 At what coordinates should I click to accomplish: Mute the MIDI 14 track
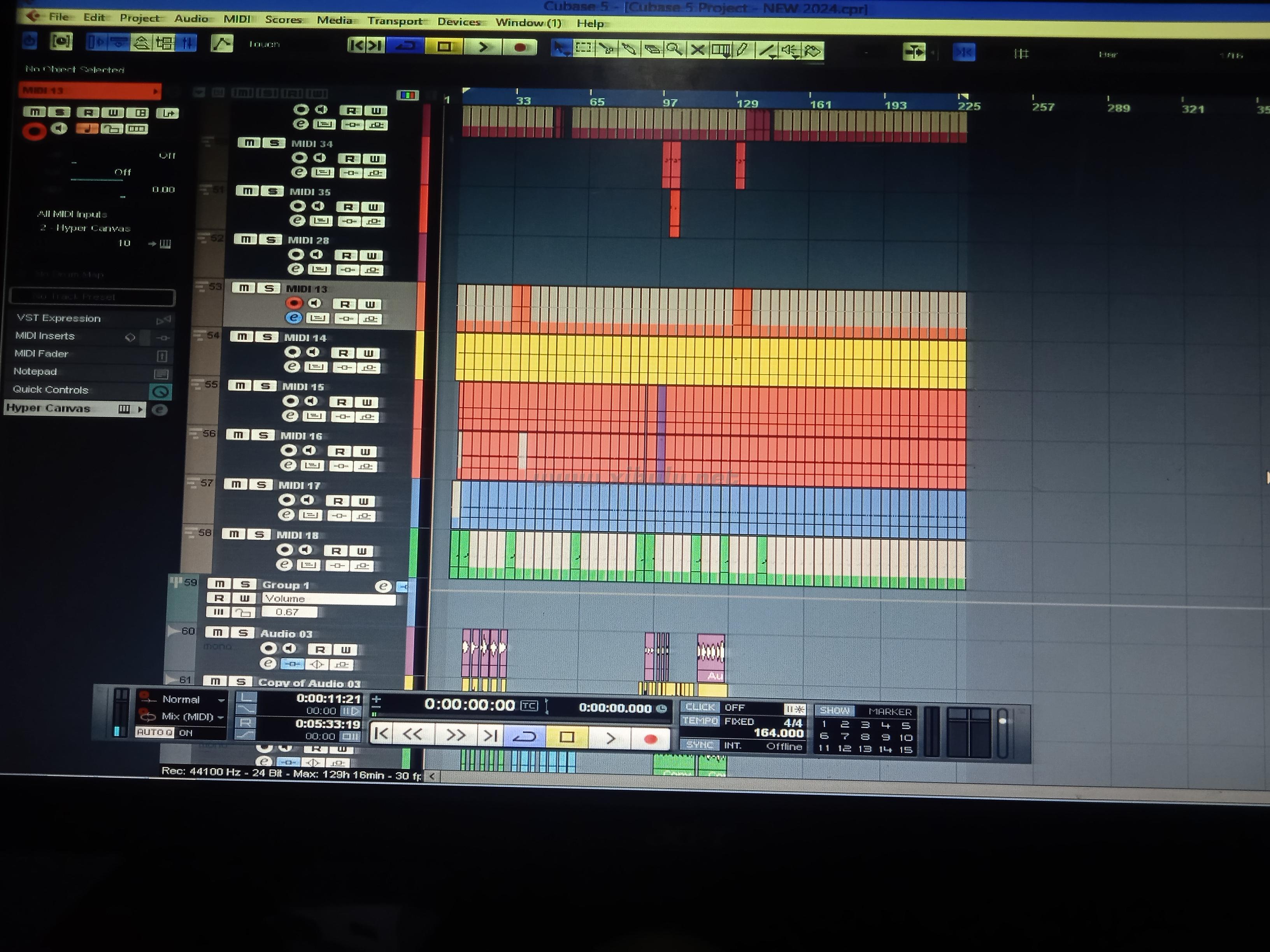[242, 337]
